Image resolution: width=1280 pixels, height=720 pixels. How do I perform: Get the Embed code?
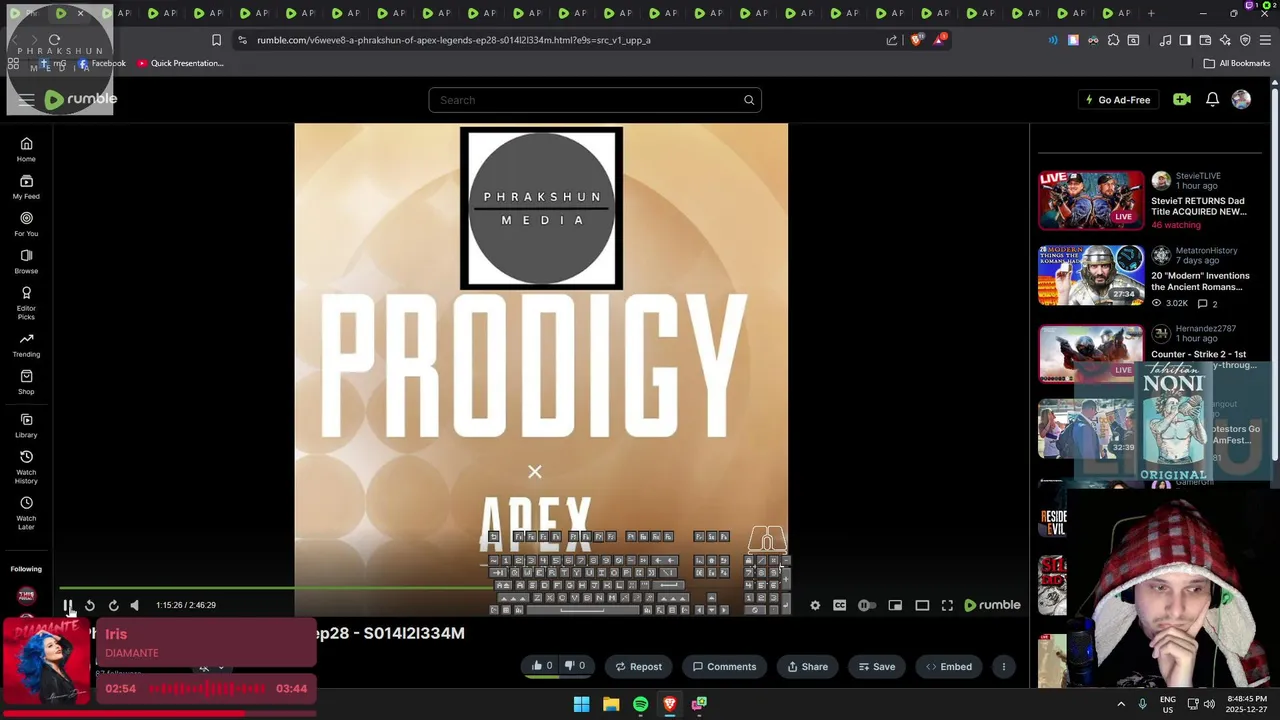point(948,667)
